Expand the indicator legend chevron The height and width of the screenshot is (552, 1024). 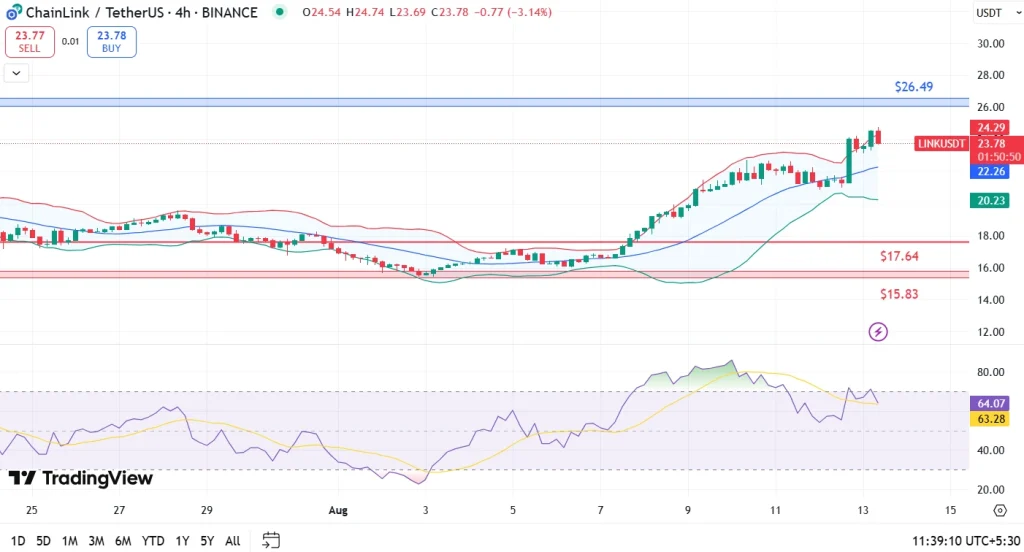(17, 72)
